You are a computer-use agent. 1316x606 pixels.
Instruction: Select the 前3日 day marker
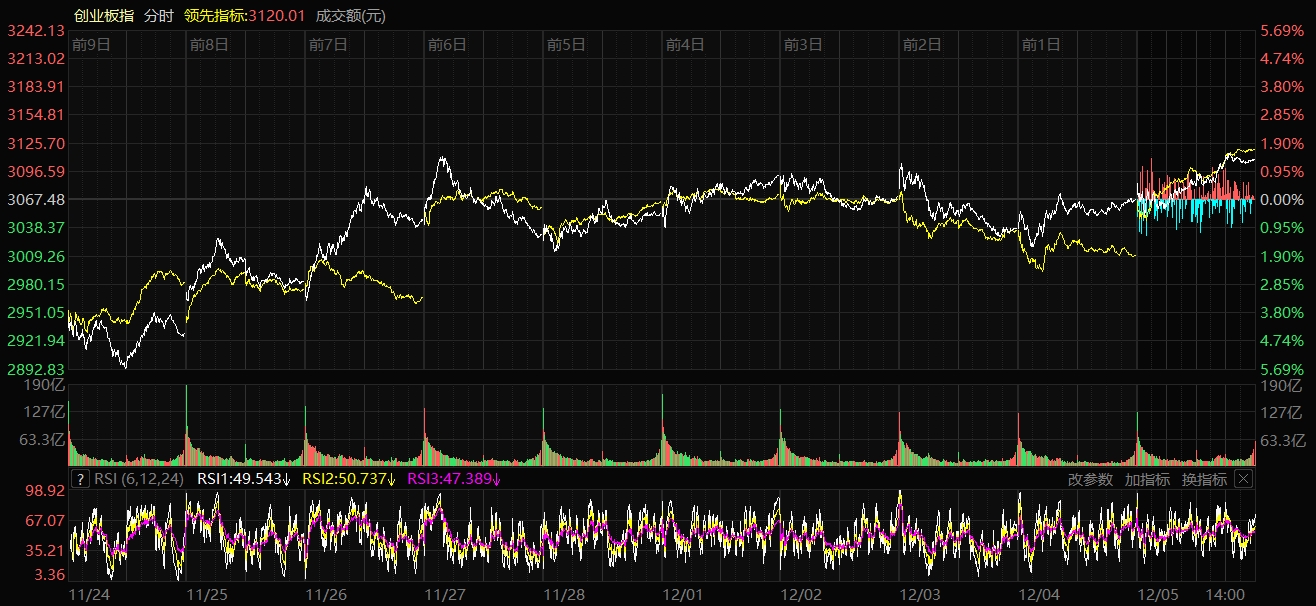(803, 44)
